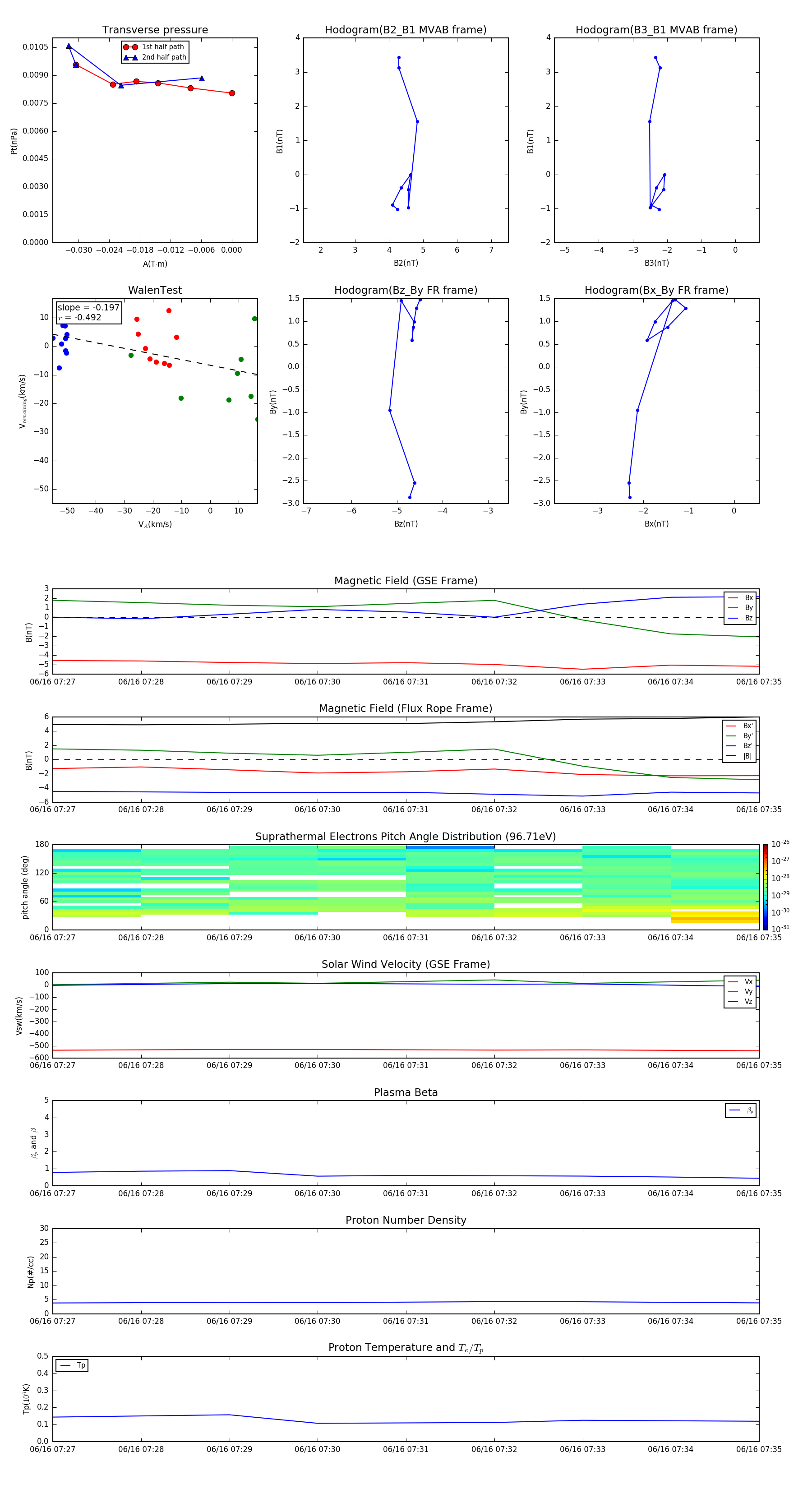Screen dimensions: 812x1489
Task: Click the "Bz'" Flux Rope legend entry
Action: 739,746
